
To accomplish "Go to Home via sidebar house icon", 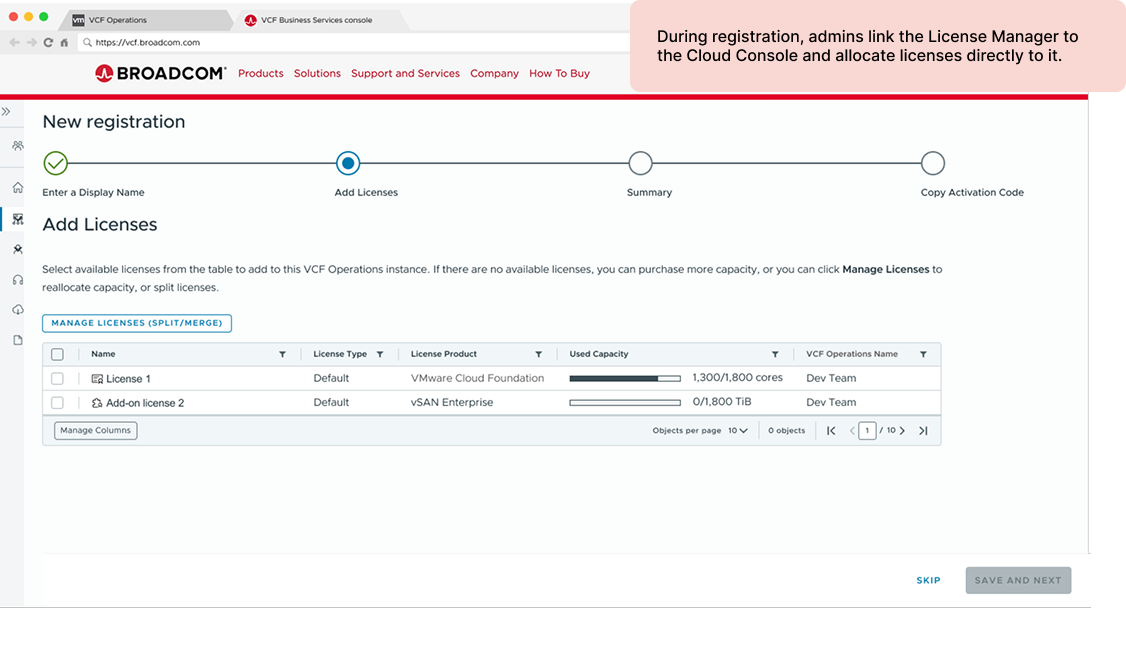I will (18, 187).
